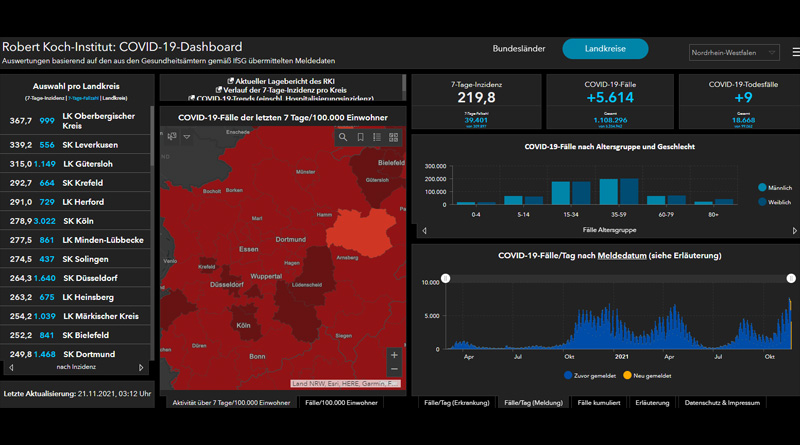Expand the map selection tool dropdown arrow
This screenshot has width=800, height=445.
click(187, 137)
